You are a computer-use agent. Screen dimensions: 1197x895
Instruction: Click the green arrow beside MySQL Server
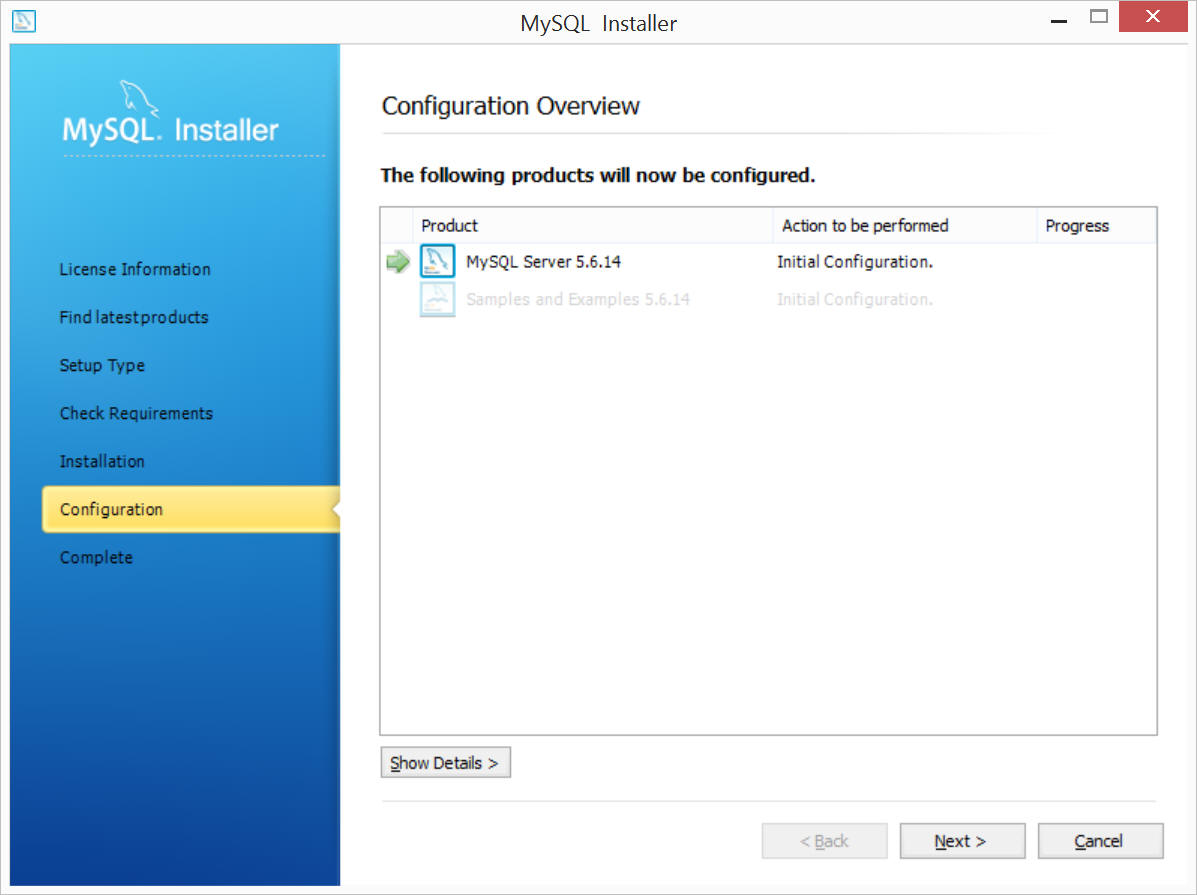coord(398,262)
